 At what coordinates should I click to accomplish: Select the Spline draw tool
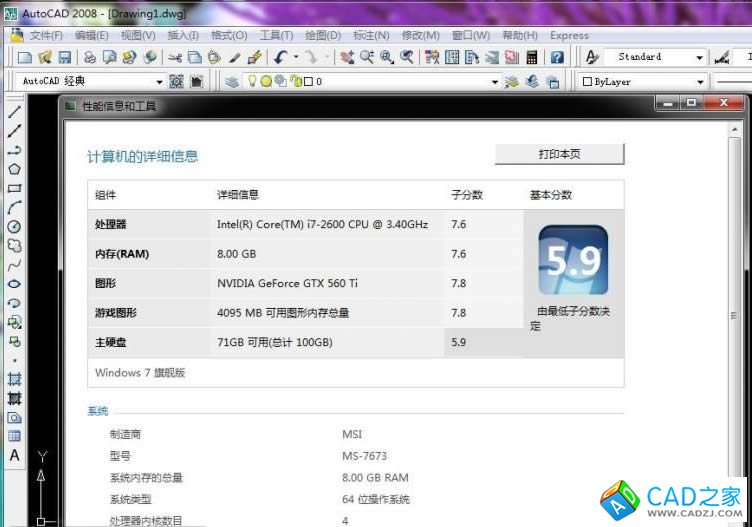click(x=14, y=265)
